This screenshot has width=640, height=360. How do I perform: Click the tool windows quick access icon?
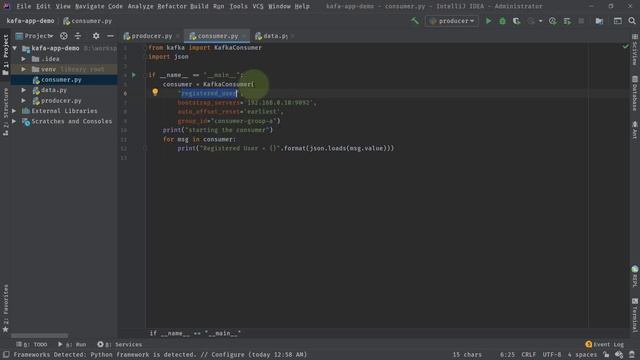[x=6, y=355]
